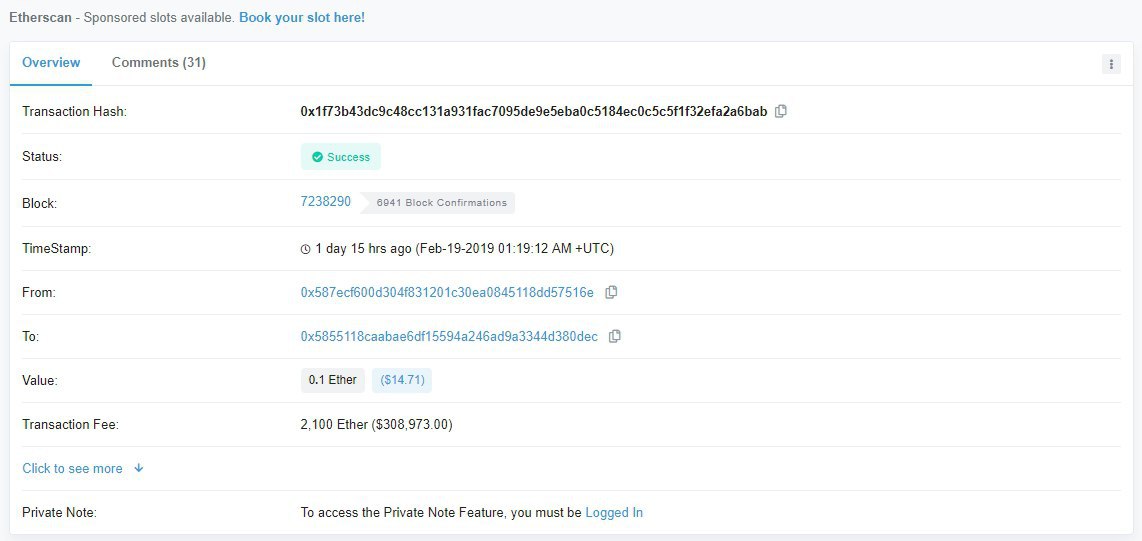Screen dimensions: 1142x541
Task: Open block 7238290
Action: (x=326, y=201)
